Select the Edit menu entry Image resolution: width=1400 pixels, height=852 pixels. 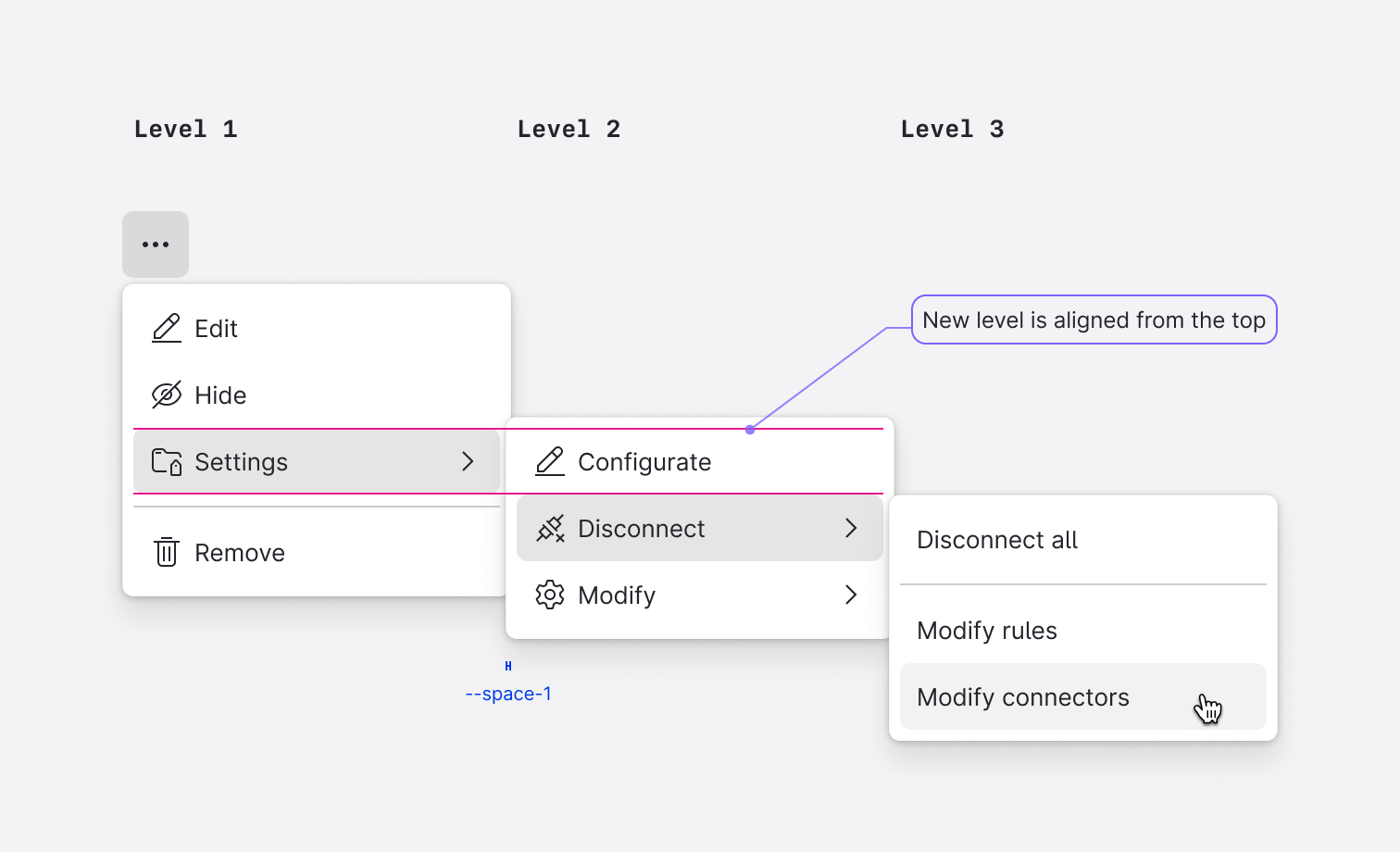tap(317, 329)
